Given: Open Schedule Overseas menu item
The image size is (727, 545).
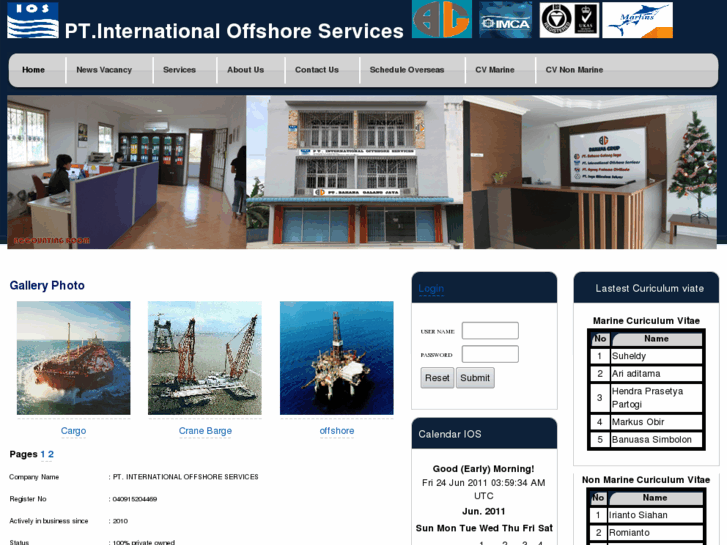Looking at the screenshot, I should coord(407,70).
